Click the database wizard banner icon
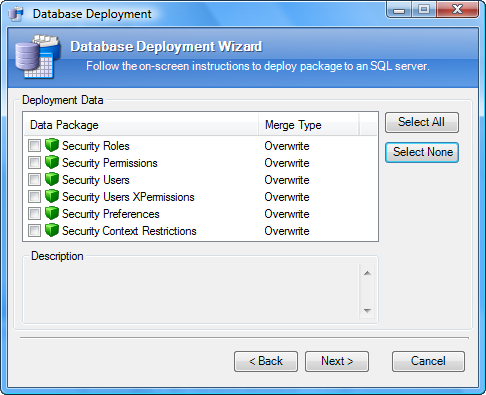 [38, 57]
